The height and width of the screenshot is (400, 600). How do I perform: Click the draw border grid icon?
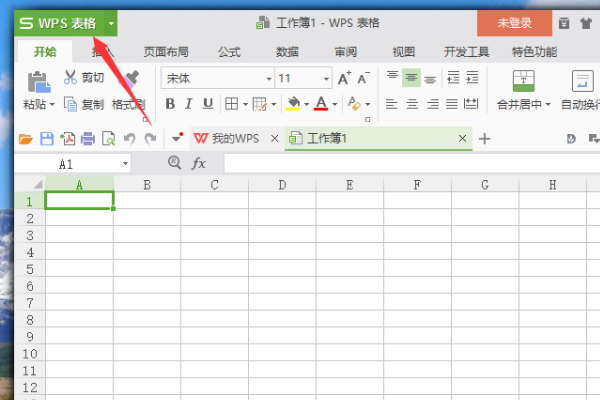tap(259, 104)
